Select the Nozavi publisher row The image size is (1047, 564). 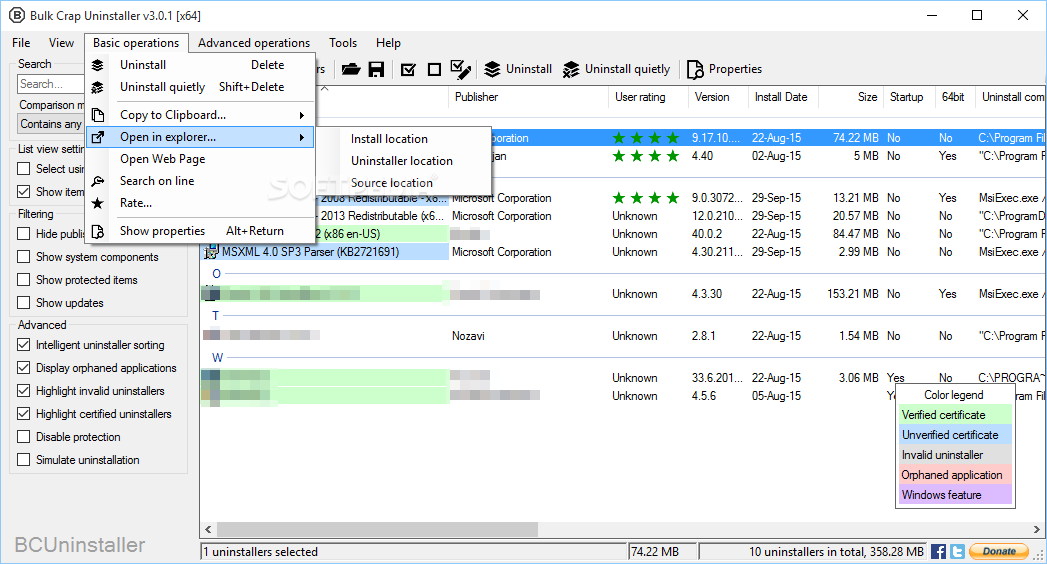621,336
